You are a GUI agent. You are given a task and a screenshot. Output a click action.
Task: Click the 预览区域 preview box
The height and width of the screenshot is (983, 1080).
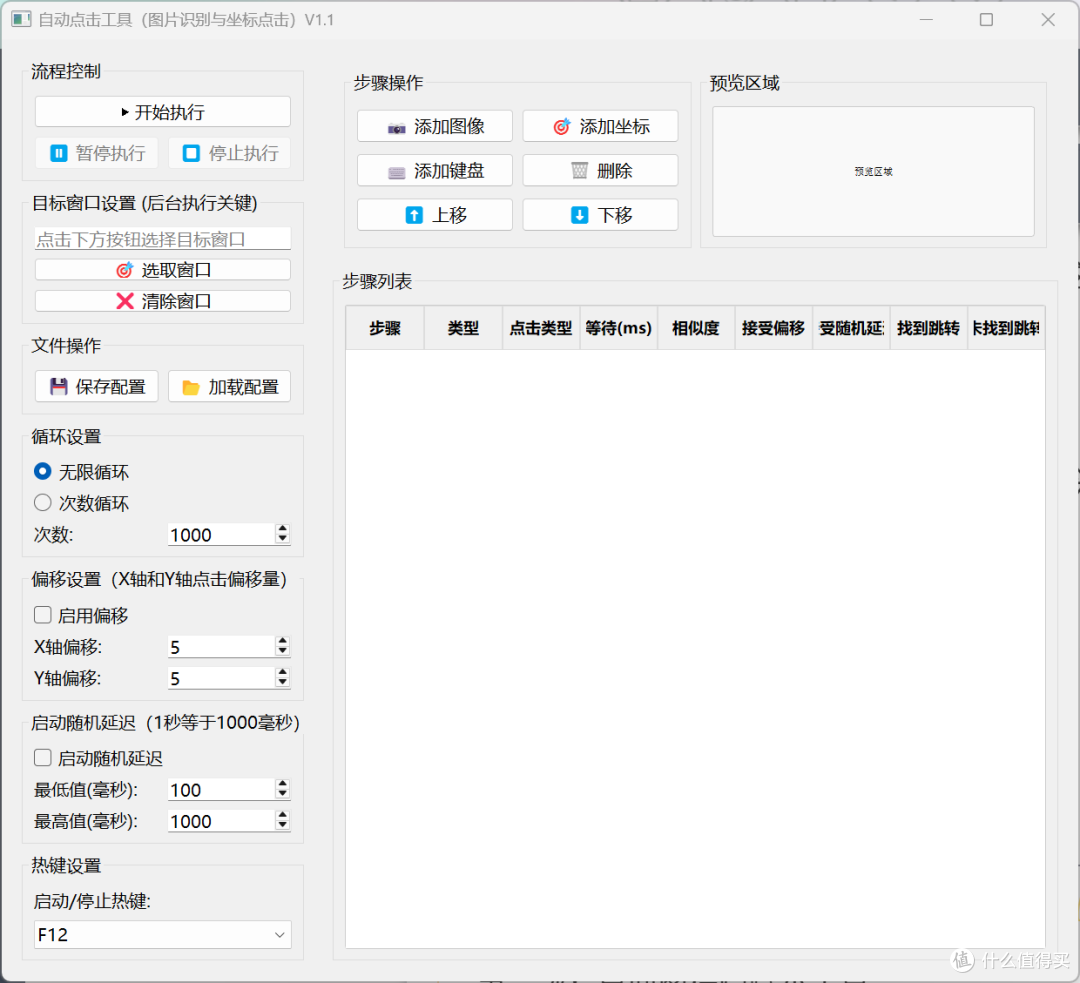[x=873, y=171]
